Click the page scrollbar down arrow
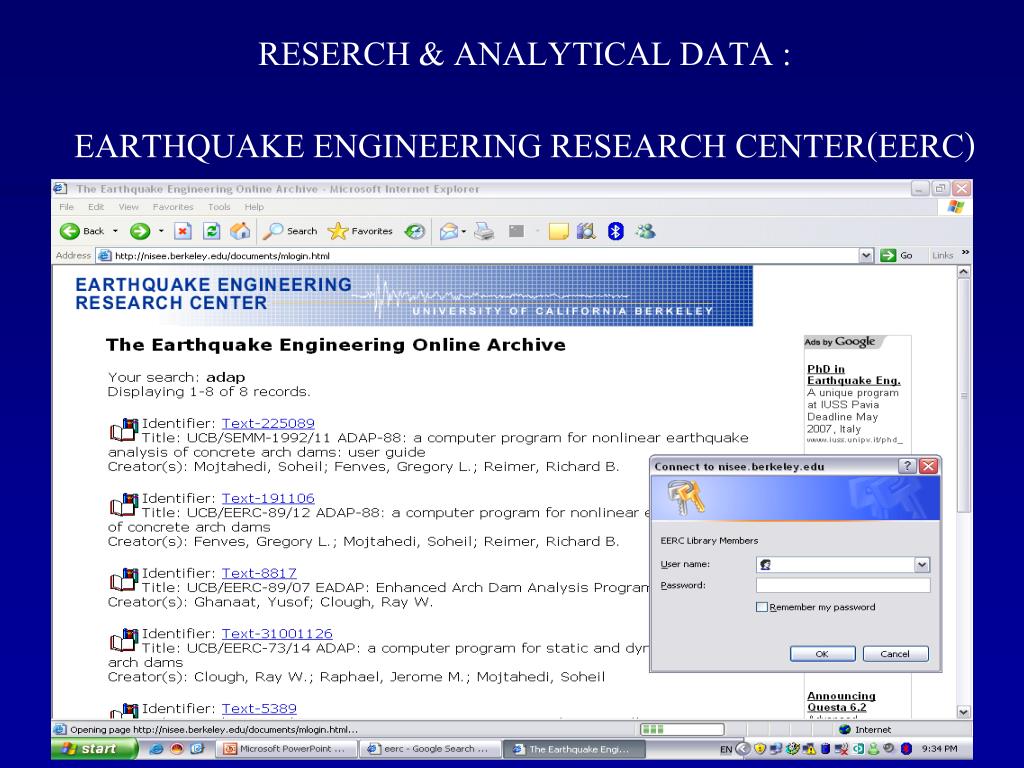The image size is (1024, 768). coord(964,712)
